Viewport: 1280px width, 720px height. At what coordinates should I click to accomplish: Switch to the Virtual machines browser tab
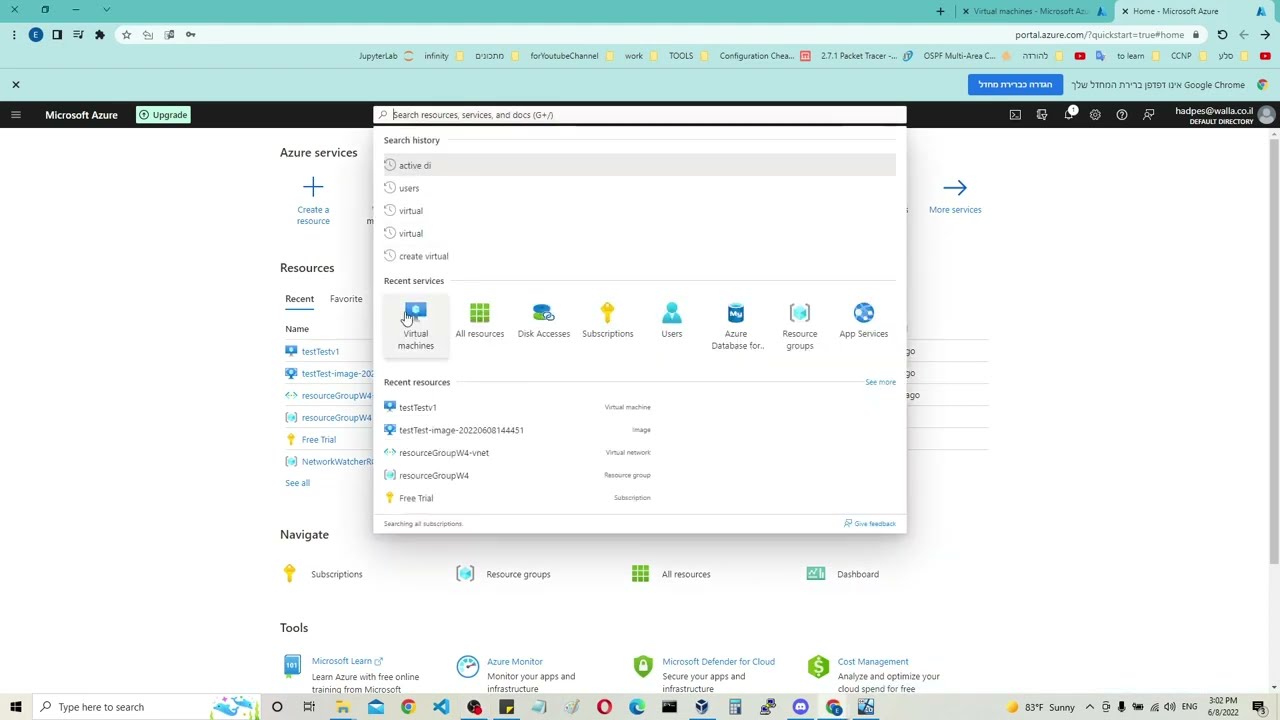(1030, 11)
